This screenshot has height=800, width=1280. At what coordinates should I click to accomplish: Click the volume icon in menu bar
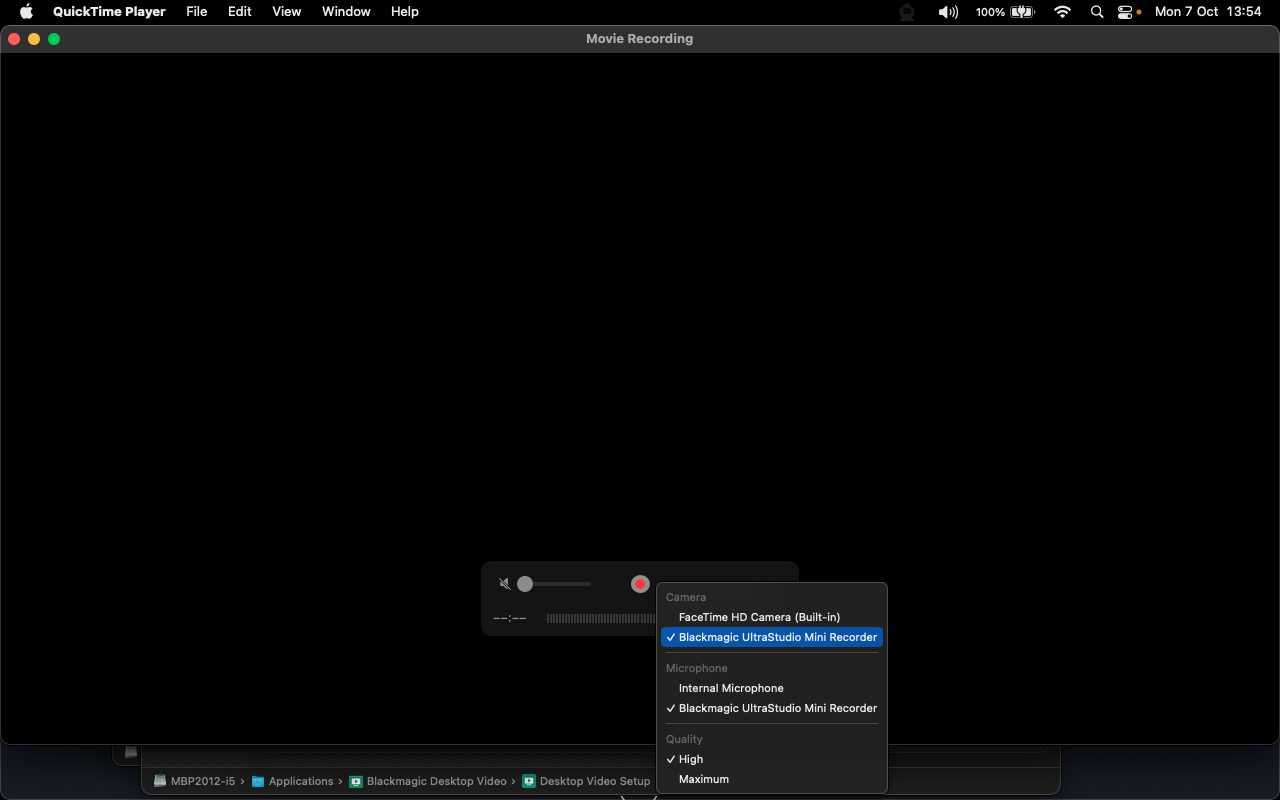pos(948,12)
